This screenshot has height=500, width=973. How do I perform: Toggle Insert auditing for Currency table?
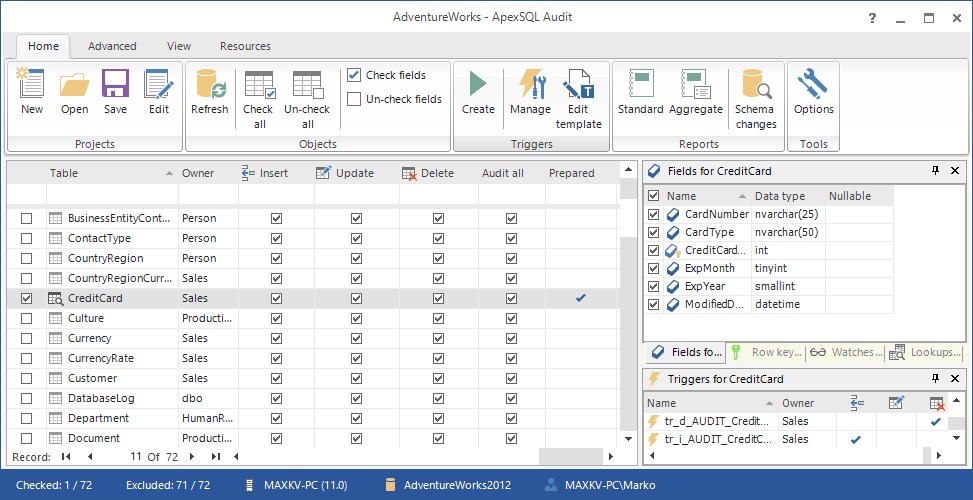point(277,338)
